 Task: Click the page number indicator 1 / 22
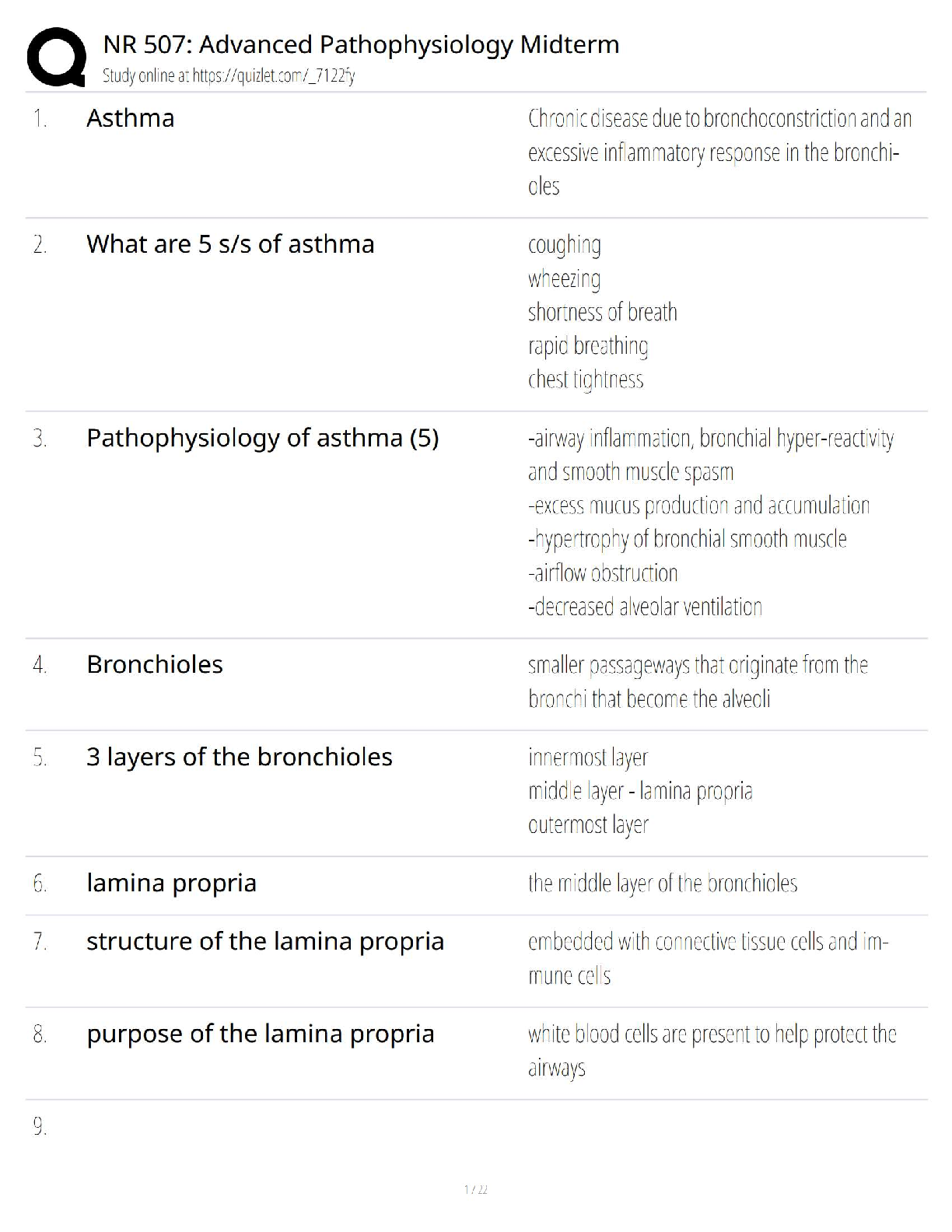475,1189
